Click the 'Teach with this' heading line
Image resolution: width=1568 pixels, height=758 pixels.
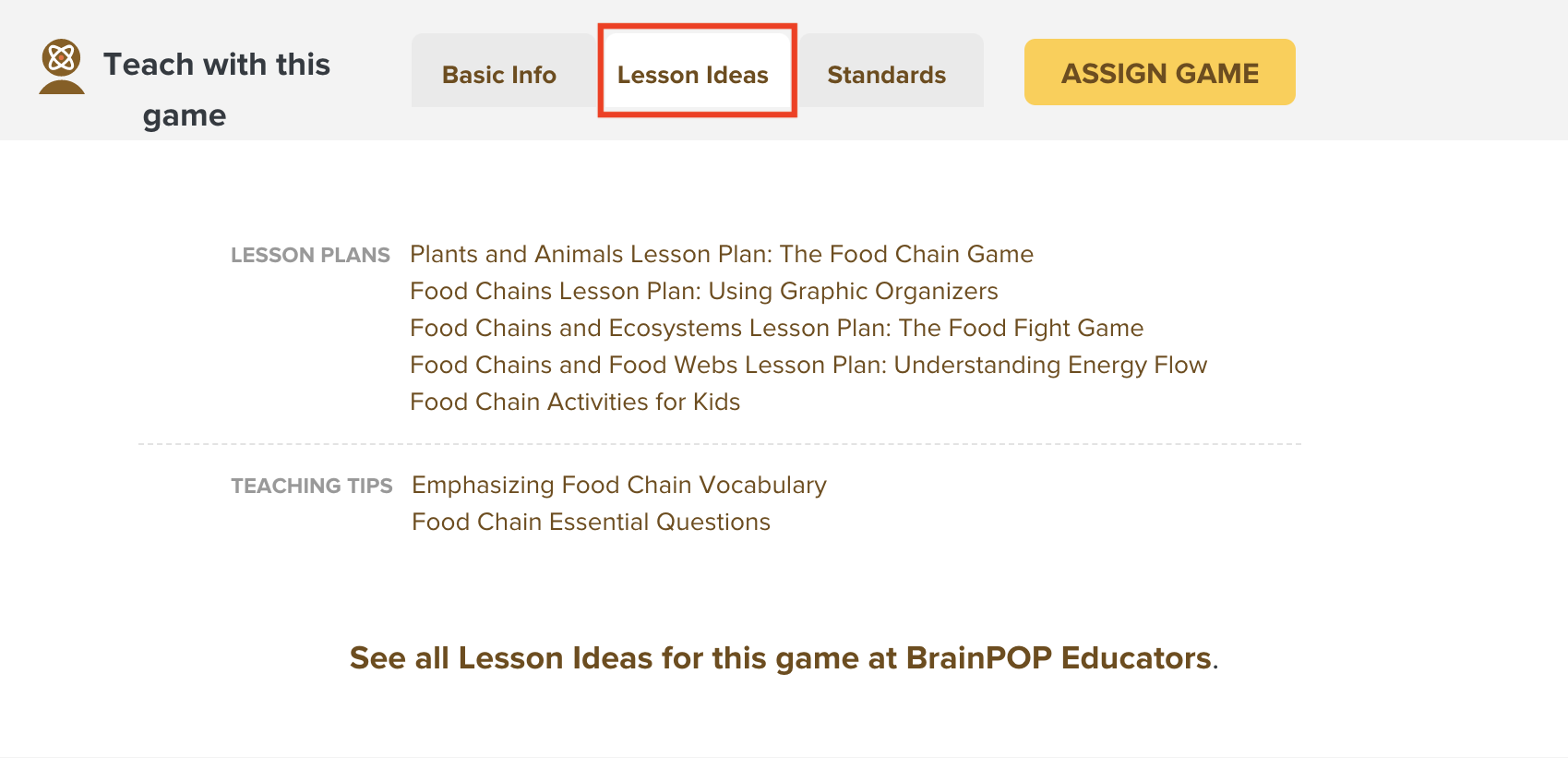217,65
